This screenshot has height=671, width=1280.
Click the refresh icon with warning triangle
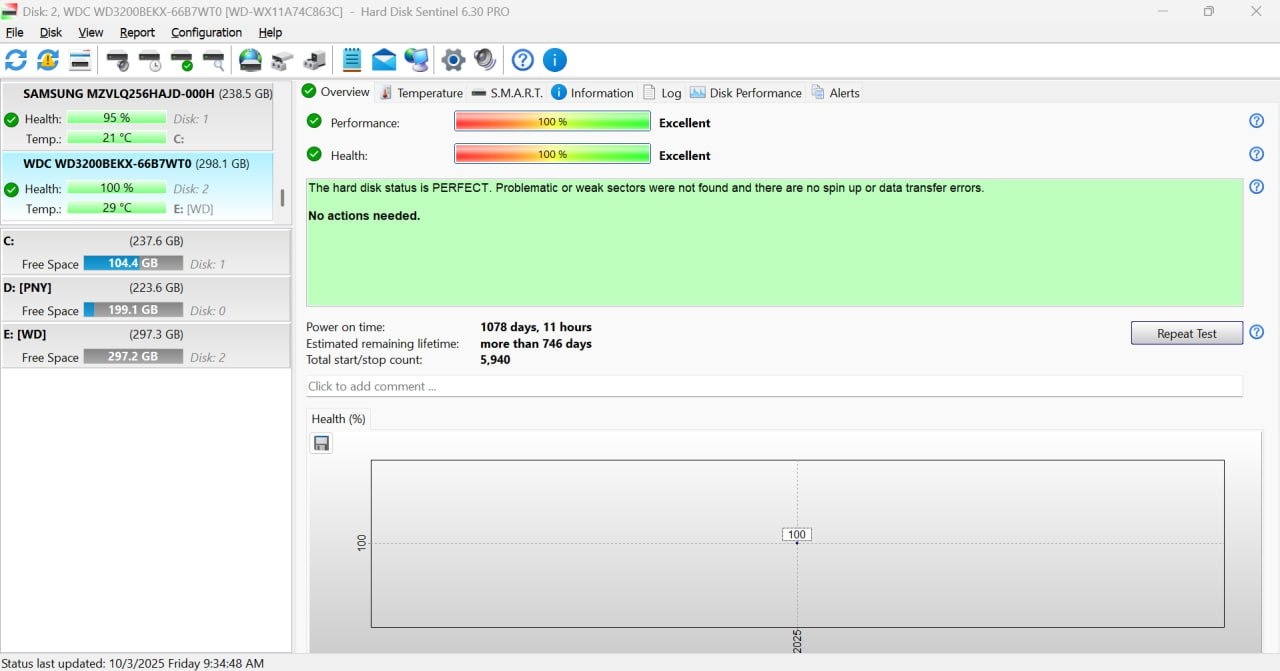pyautogui.click(x=48, y=60)
